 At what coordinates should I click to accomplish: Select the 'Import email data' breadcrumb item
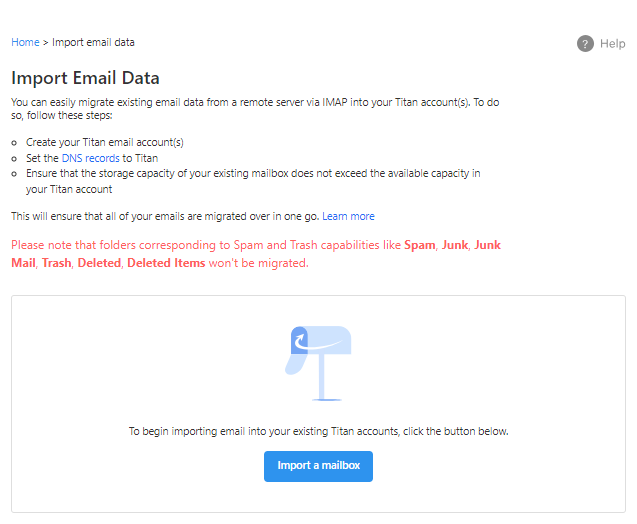pos(93,42)
